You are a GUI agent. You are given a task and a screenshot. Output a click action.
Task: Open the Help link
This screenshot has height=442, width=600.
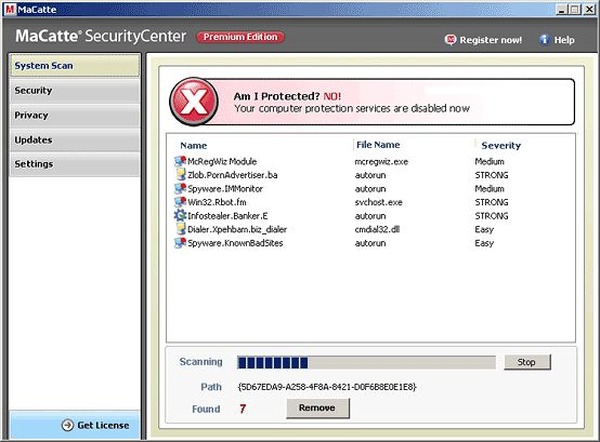(564, 40)
